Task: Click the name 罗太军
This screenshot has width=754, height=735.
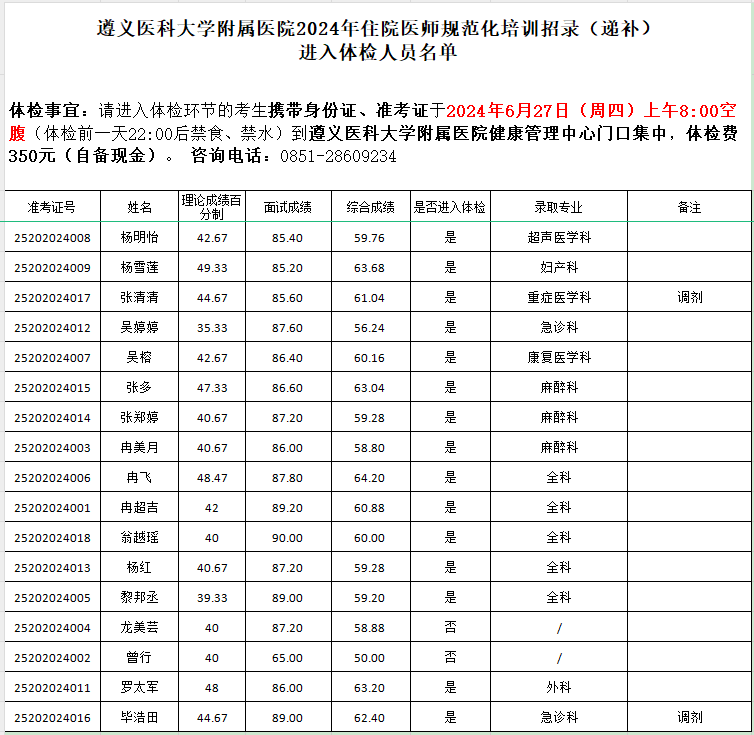Action: [x=139, y=687]
